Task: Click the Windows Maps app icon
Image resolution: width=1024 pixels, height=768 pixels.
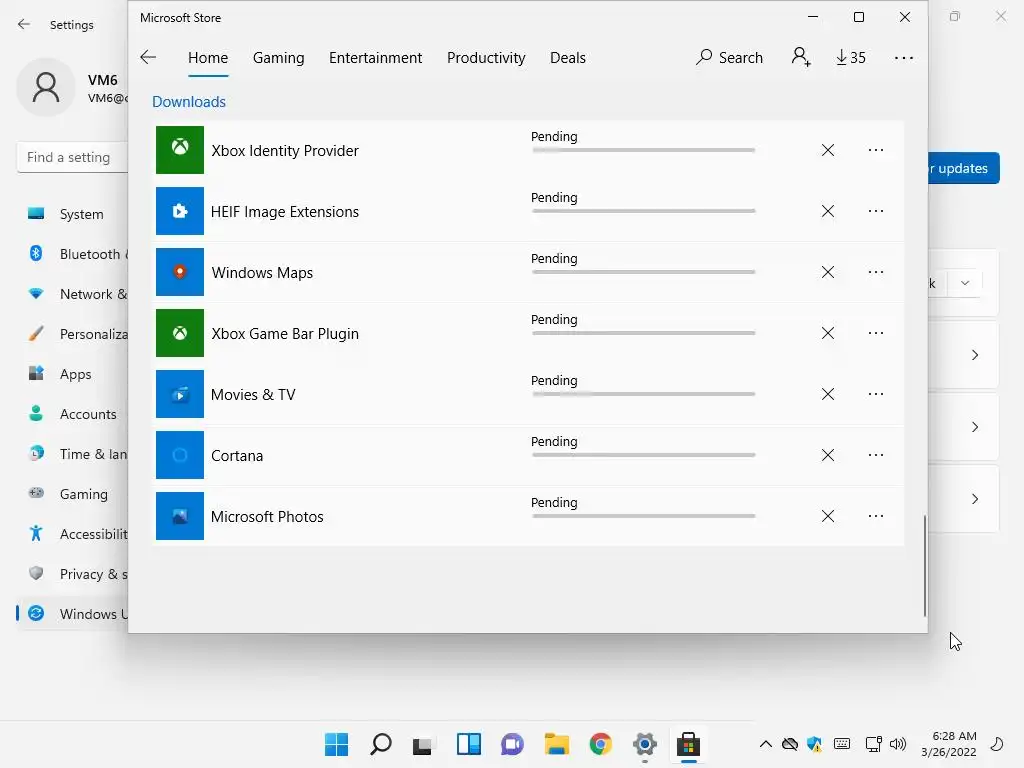Action: (x=180, y=272)
